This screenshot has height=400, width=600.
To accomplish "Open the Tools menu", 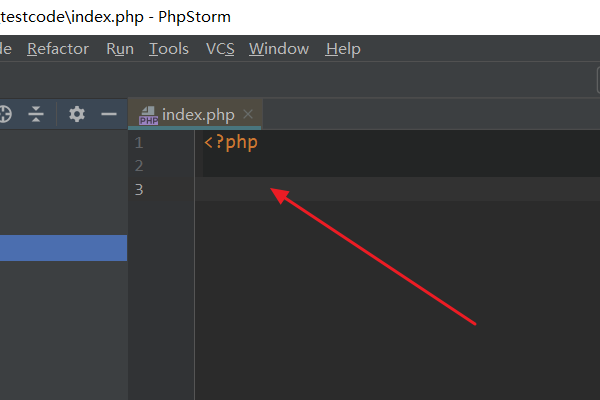I will (169, 48).
